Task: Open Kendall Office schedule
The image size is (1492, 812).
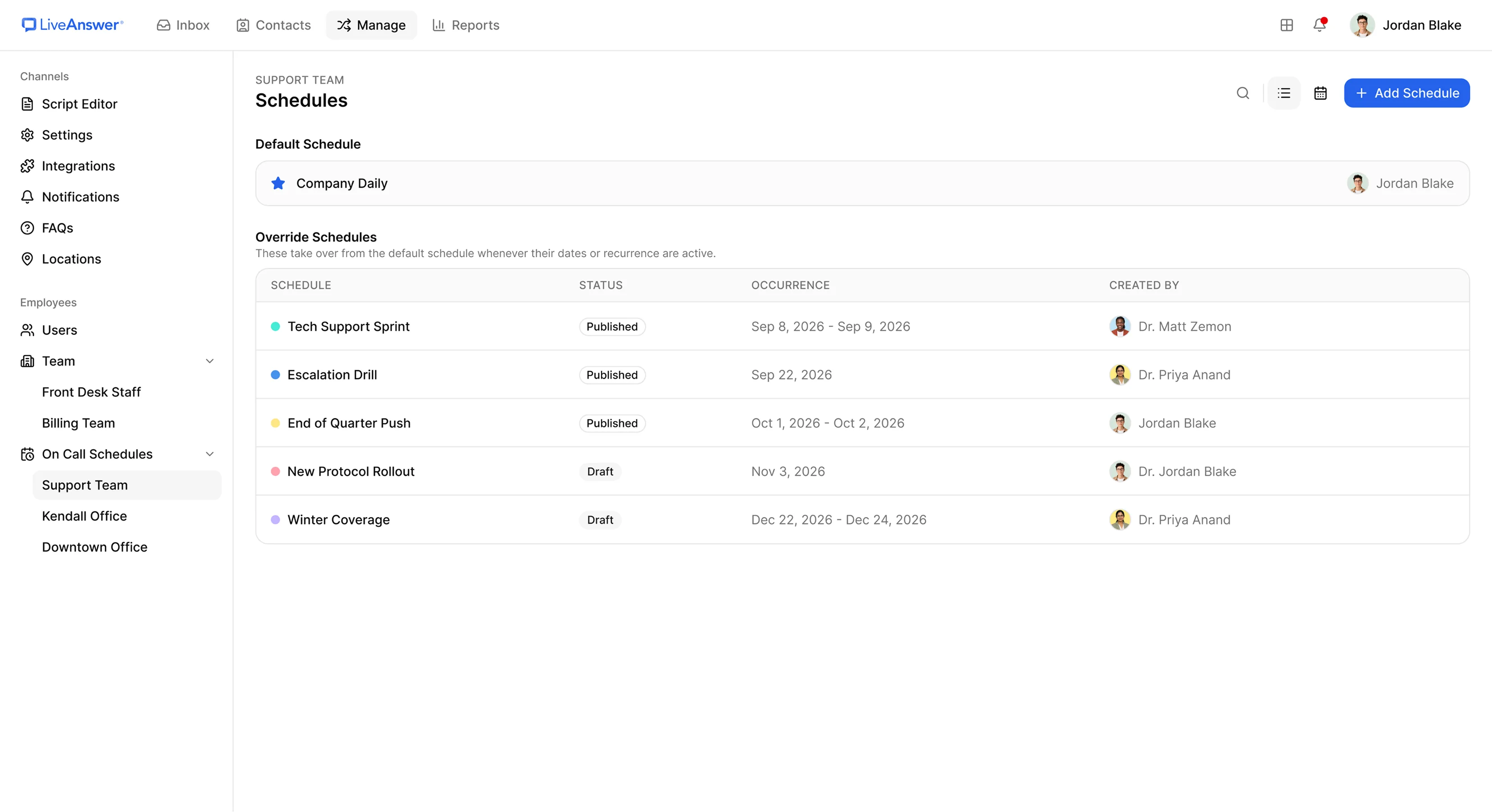Action: click(x=85, y=516)
